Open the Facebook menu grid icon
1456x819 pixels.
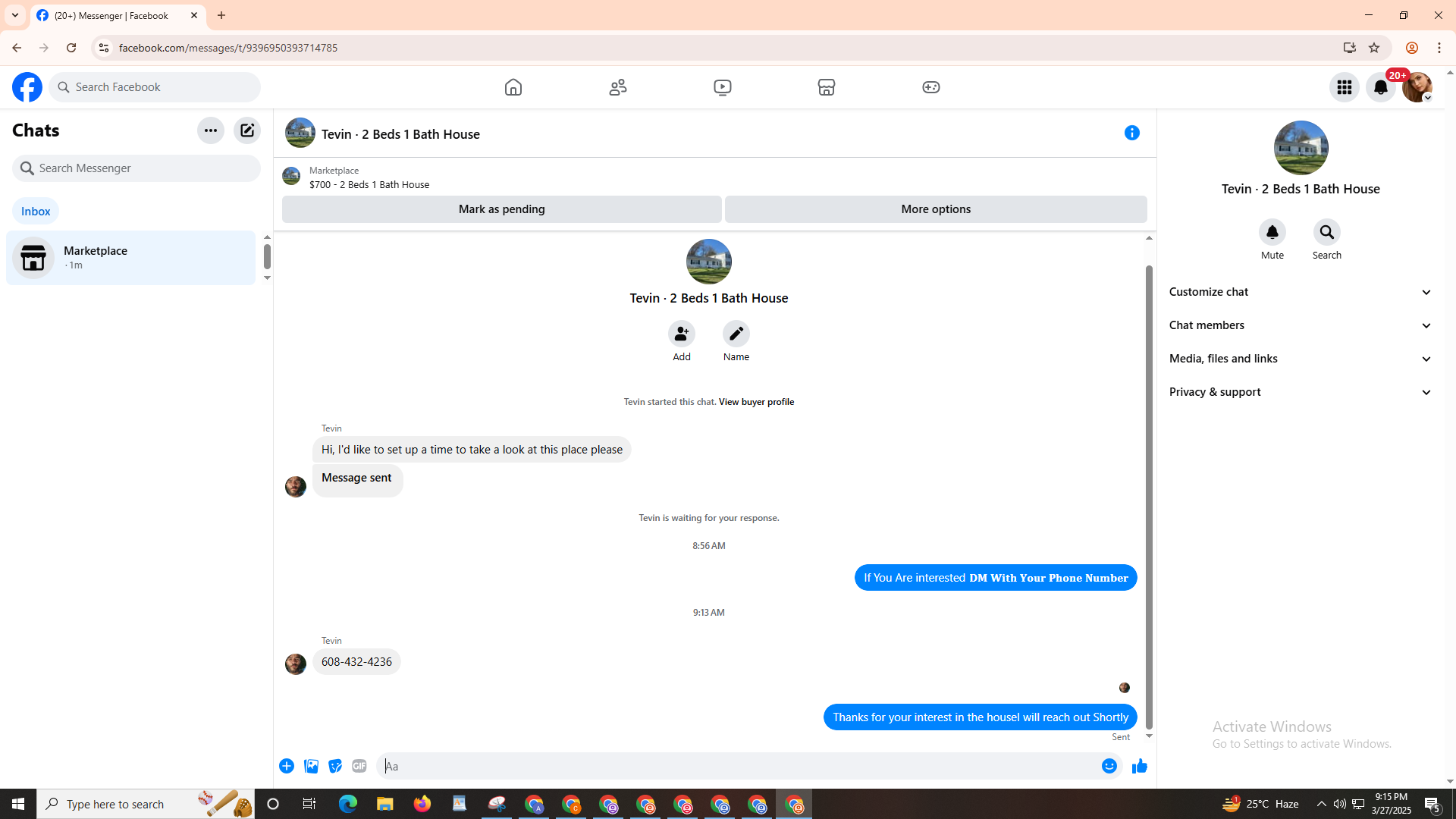[1345, 87]
